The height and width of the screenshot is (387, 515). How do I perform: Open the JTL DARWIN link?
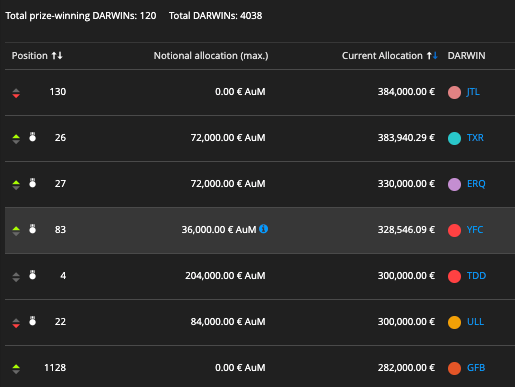tap(473, 92)
